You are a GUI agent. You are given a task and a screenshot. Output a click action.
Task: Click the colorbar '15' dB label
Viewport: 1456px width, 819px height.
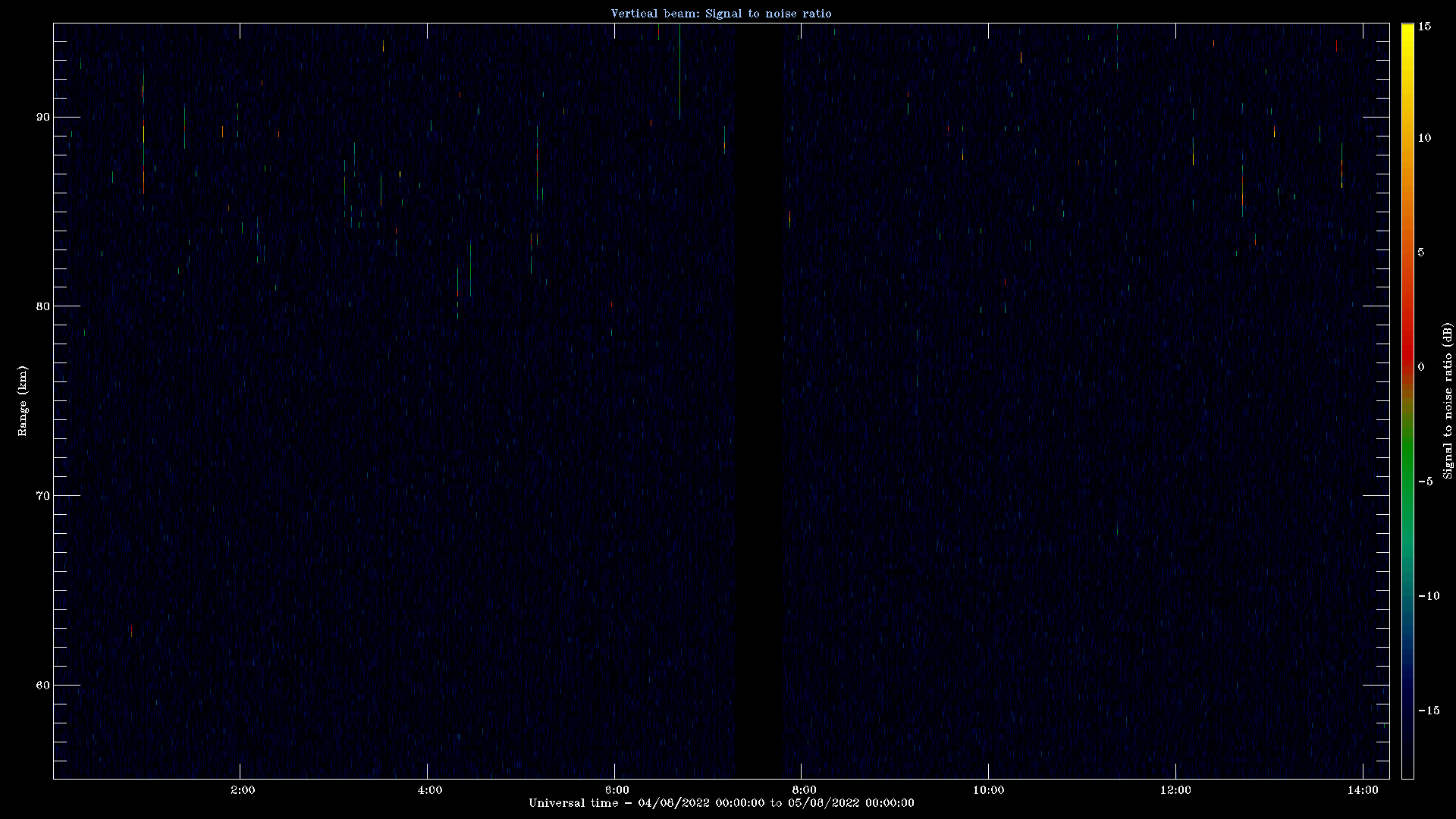pyautogui.click(x=1425, y=27)
